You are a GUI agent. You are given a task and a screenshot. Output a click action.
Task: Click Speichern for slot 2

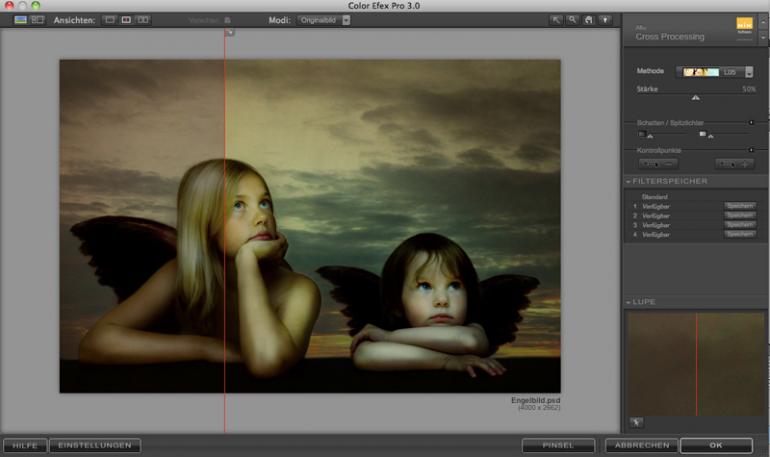740,215
